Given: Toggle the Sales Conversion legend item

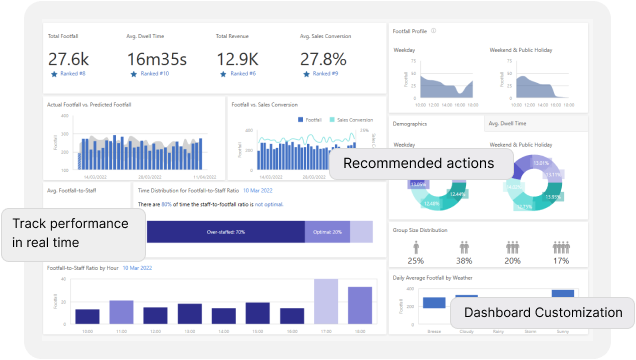Looking at the screenshot, I should [x=351, y=120].
